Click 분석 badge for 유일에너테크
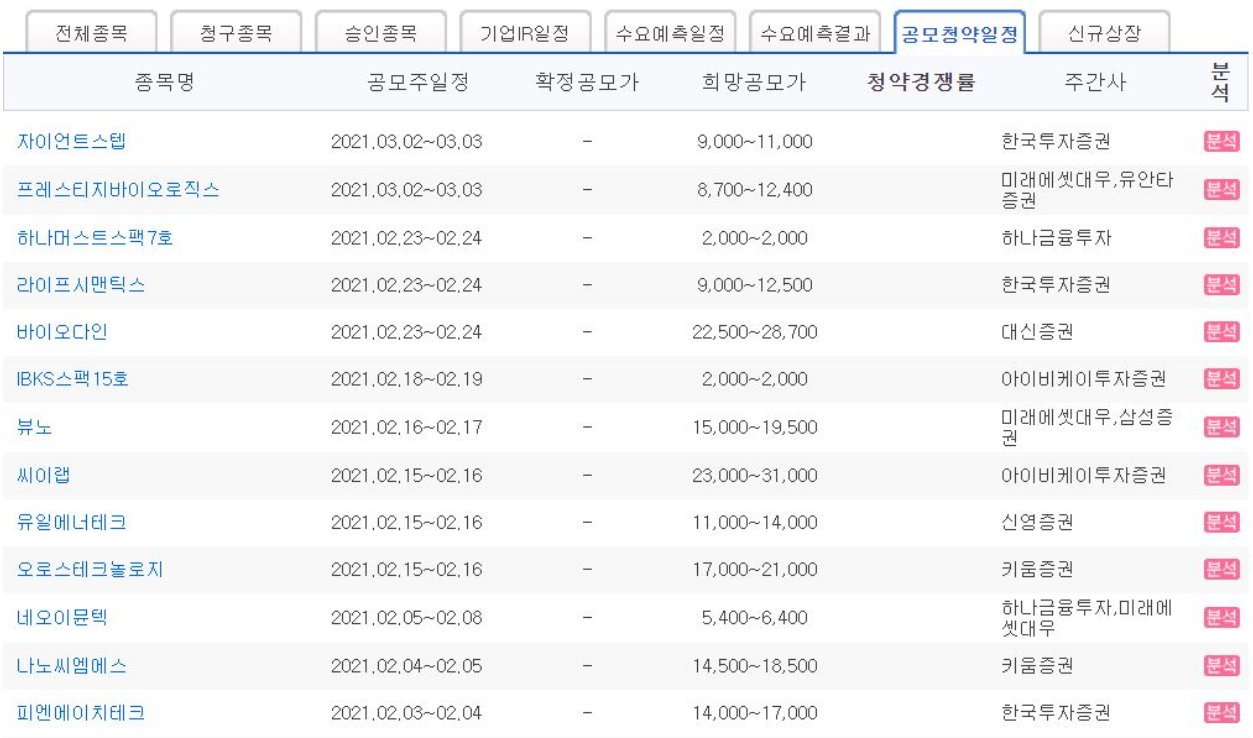This screenshot has width=1253, height=738. pos(1221,523)
